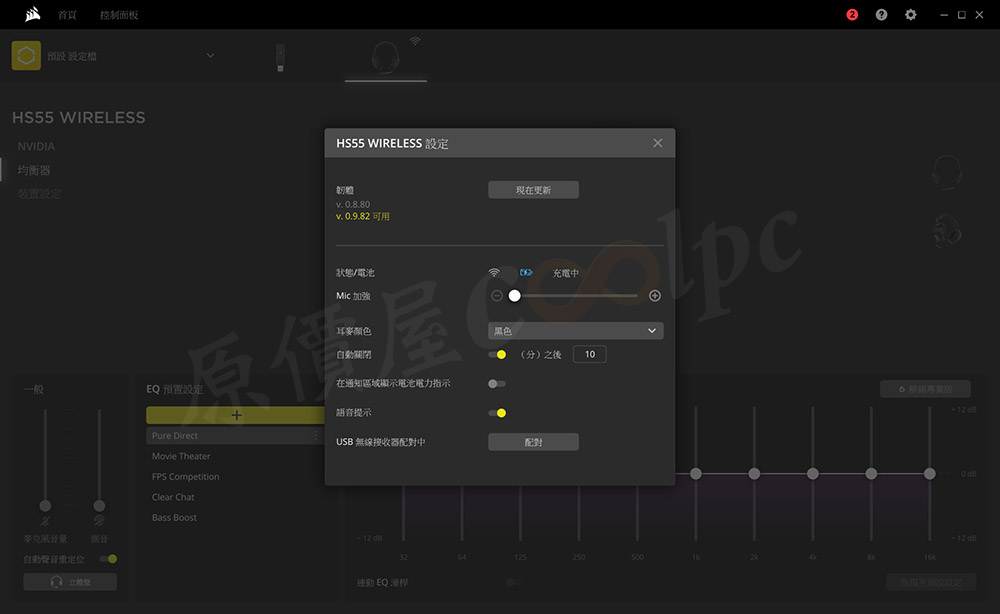Close the HS55 WIRELESS 設定 dialog

pos(658,143)
